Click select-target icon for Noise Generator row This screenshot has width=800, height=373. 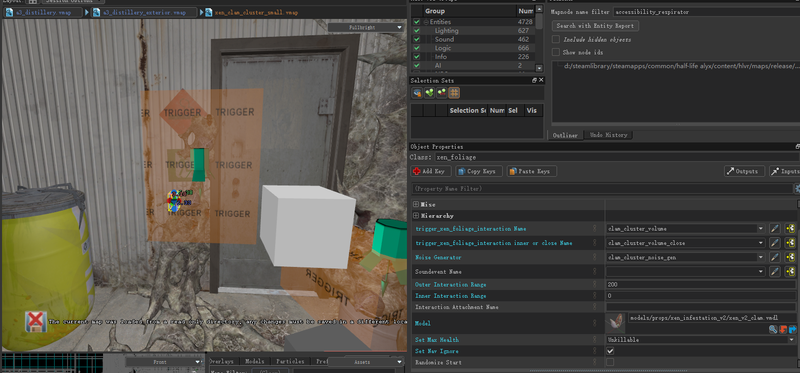point(791,258)
